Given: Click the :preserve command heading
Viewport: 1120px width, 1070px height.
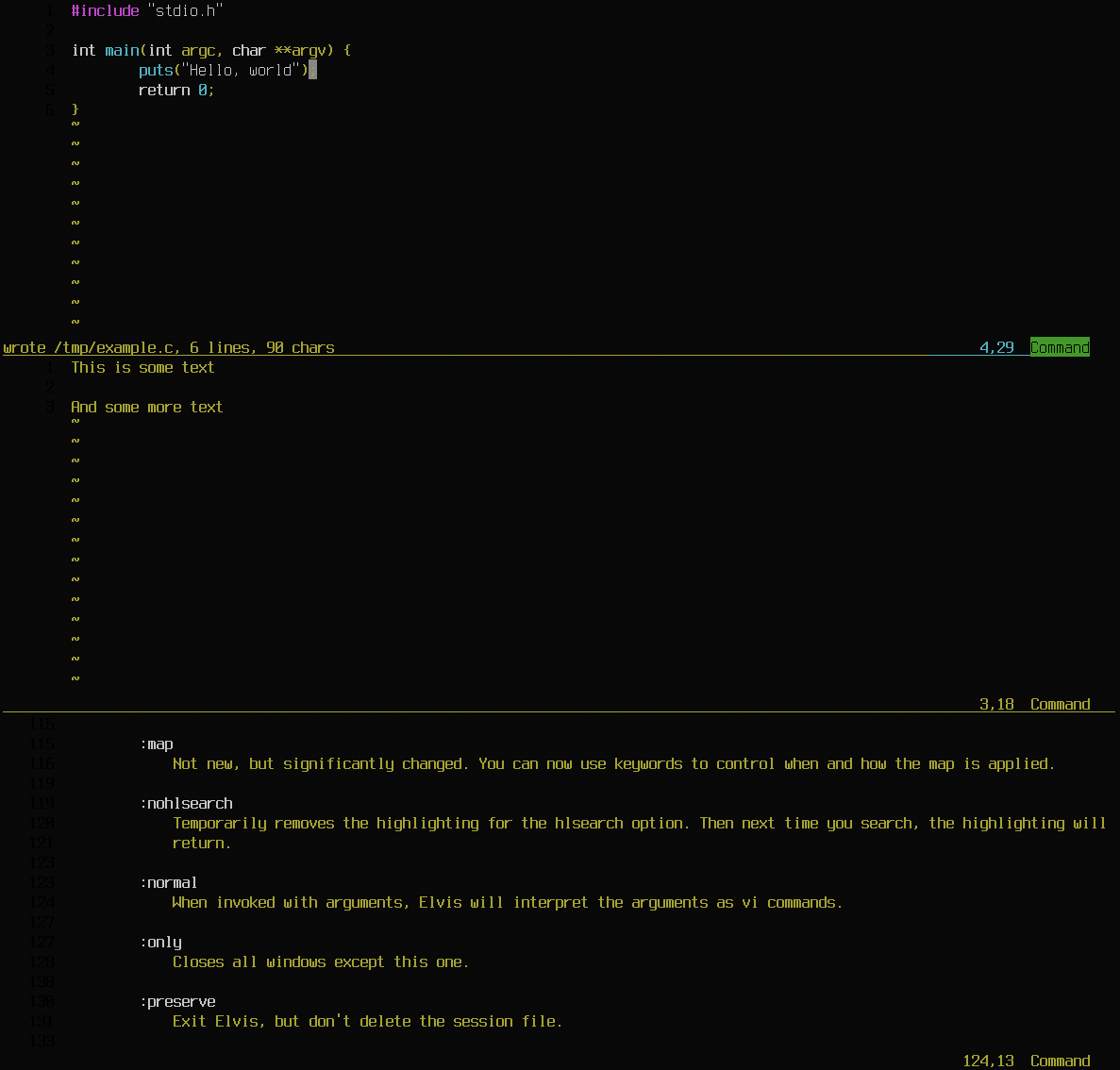Looking at the screenshot, I should 177,1002.
